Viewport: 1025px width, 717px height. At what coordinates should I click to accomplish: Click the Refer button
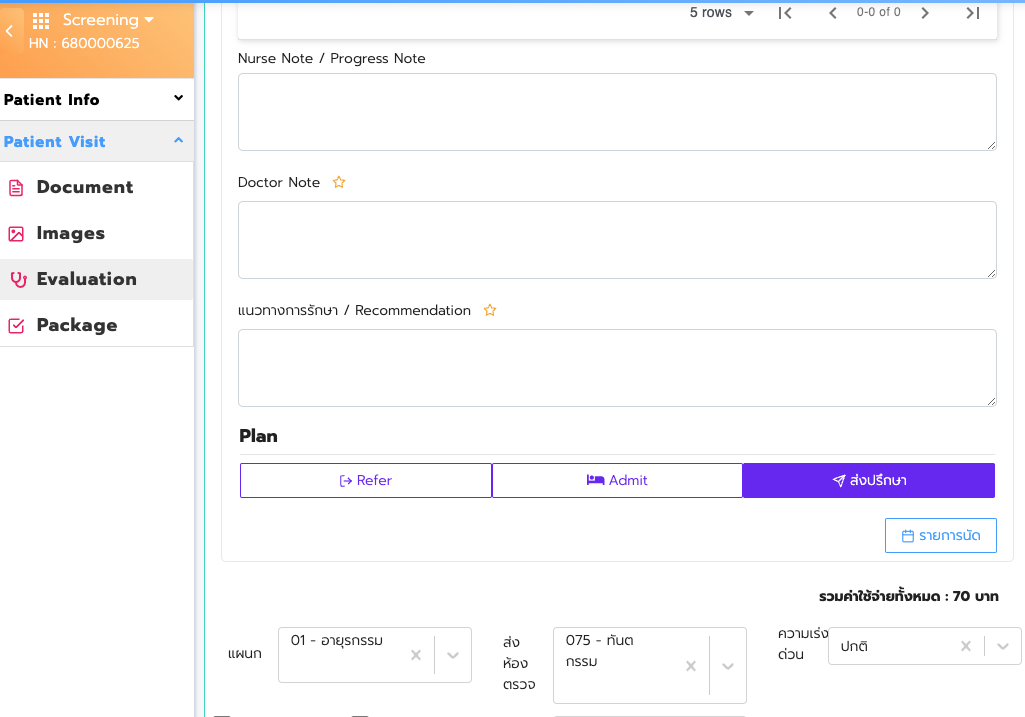click(x=366, y=480)
